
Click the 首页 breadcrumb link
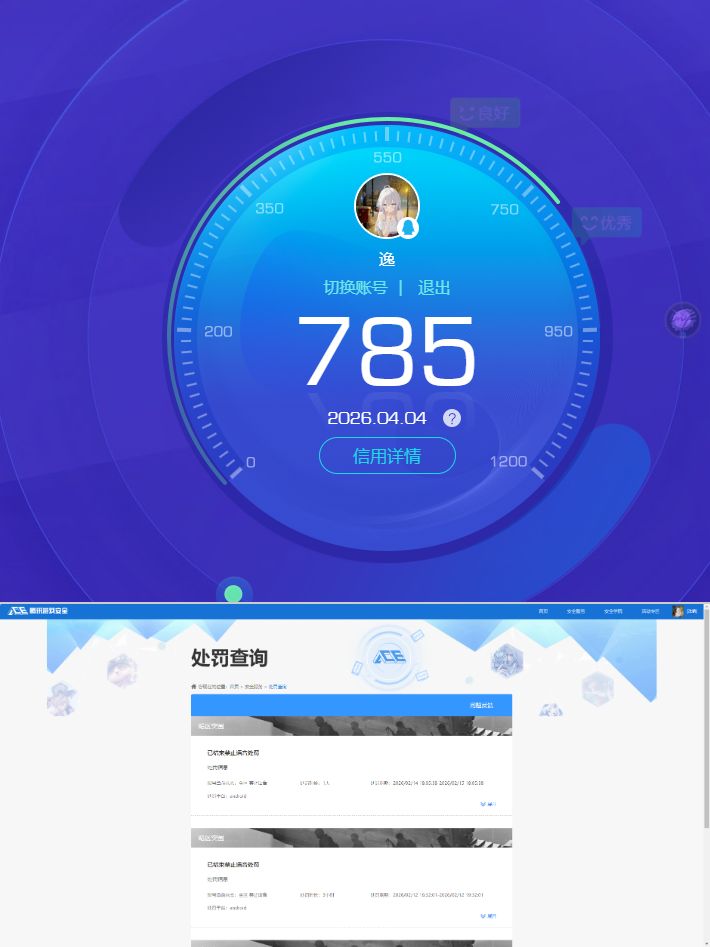coord(234,687)
